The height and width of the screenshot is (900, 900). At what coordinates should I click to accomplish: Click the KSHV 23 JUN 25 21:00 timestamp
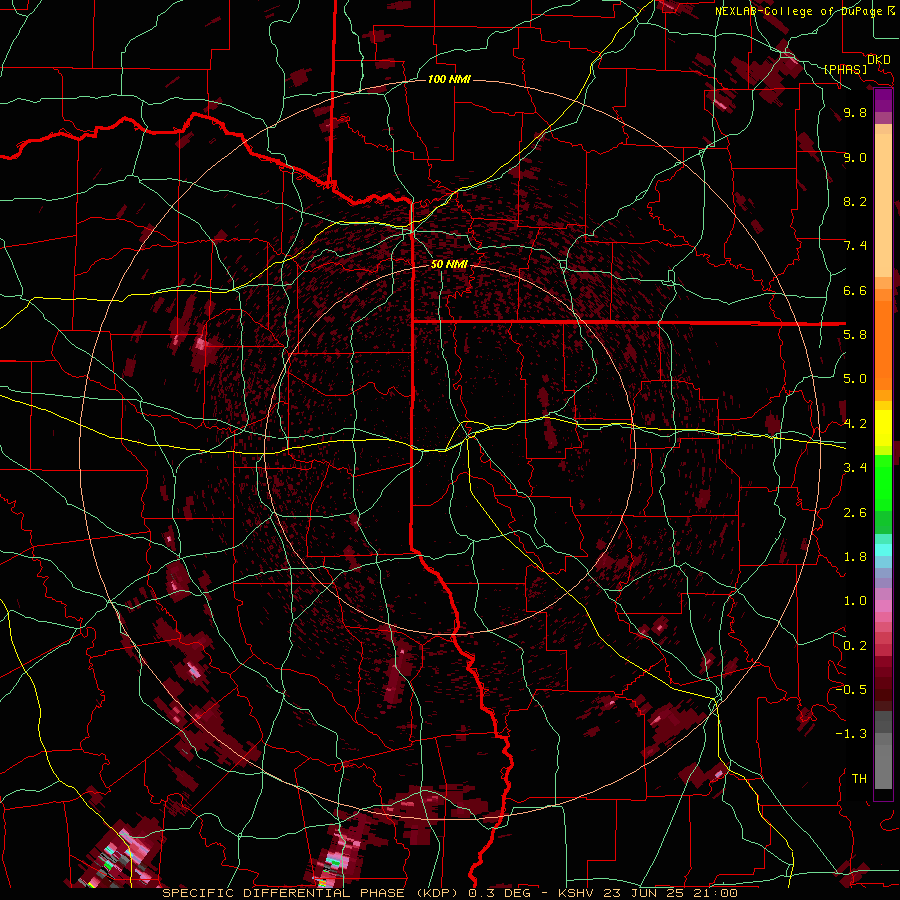coord(647,893)
